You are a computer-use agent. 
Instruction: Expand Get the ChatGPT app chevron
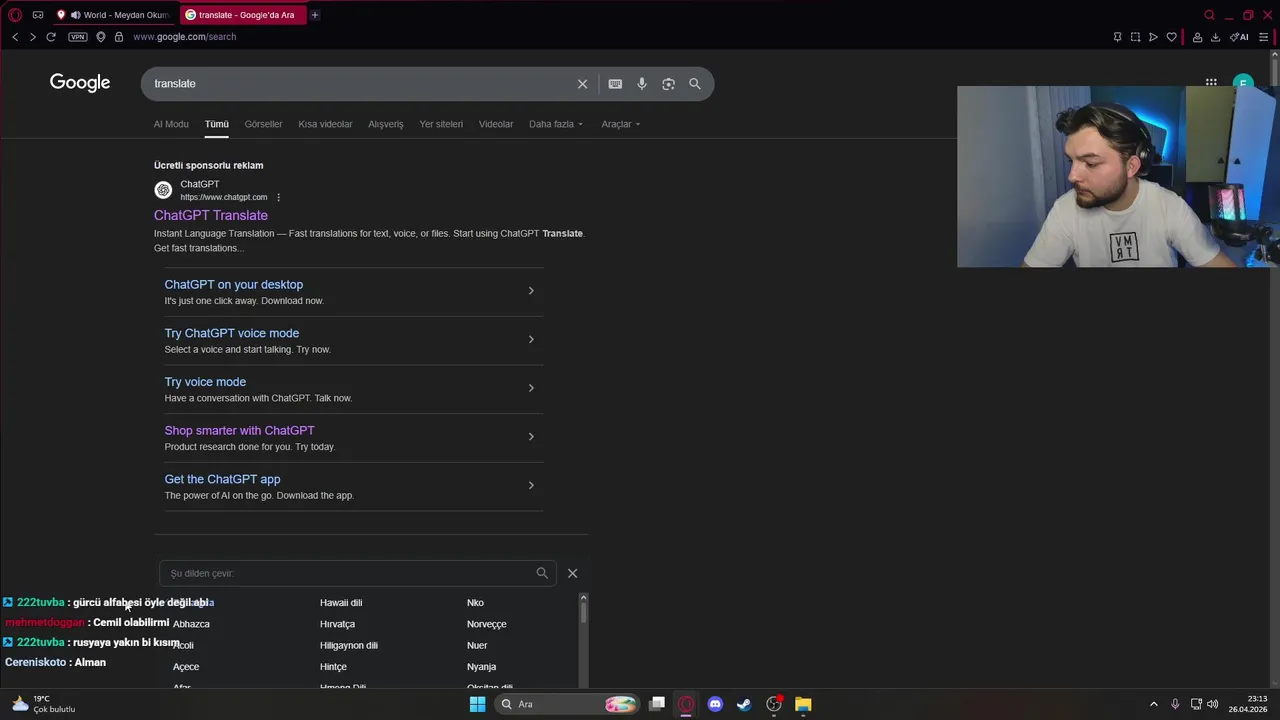coord(531,486)
